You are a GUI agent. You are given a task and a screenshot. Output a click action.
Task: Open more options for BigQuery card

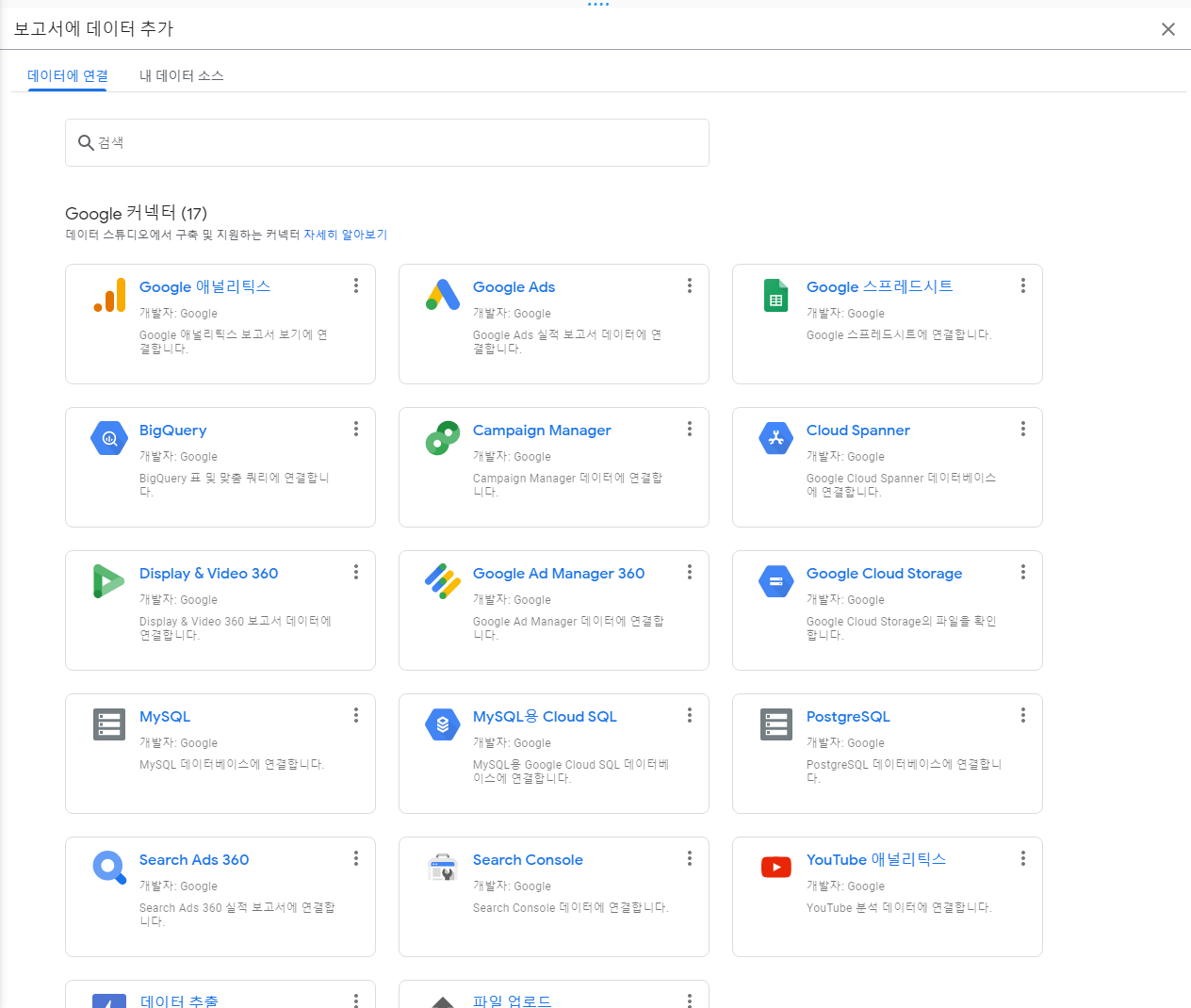tap(356, 429)
